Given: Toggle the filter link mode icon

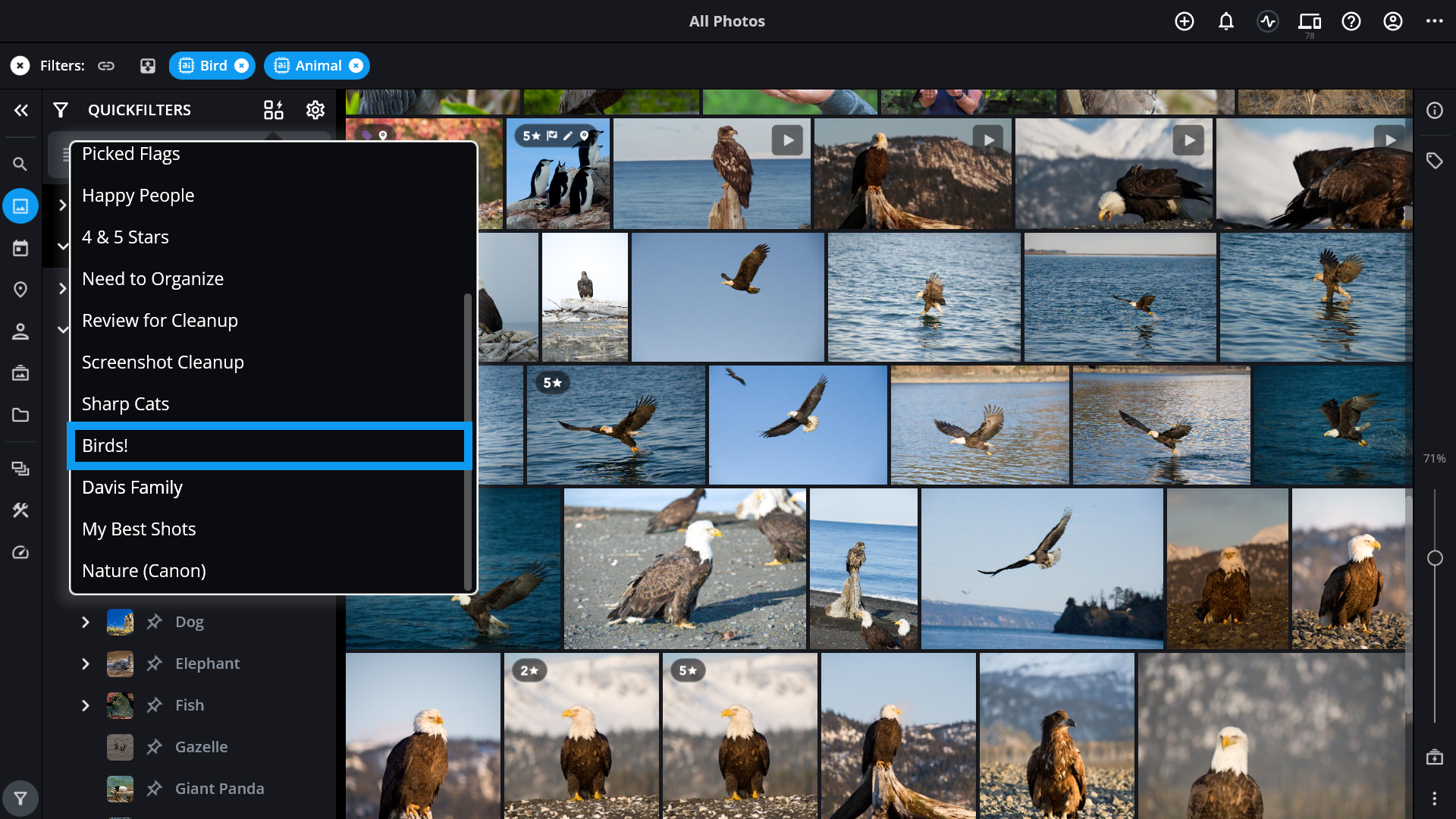Looking at the screenshot, I should [106, 66].
